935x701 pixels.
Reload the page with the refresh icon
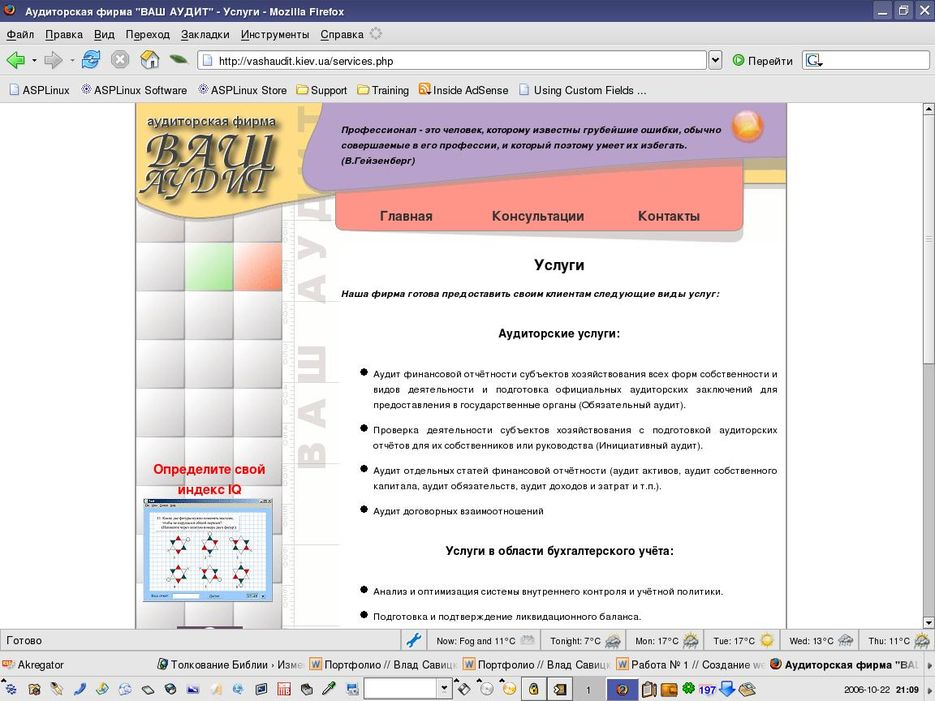[91, 60]
